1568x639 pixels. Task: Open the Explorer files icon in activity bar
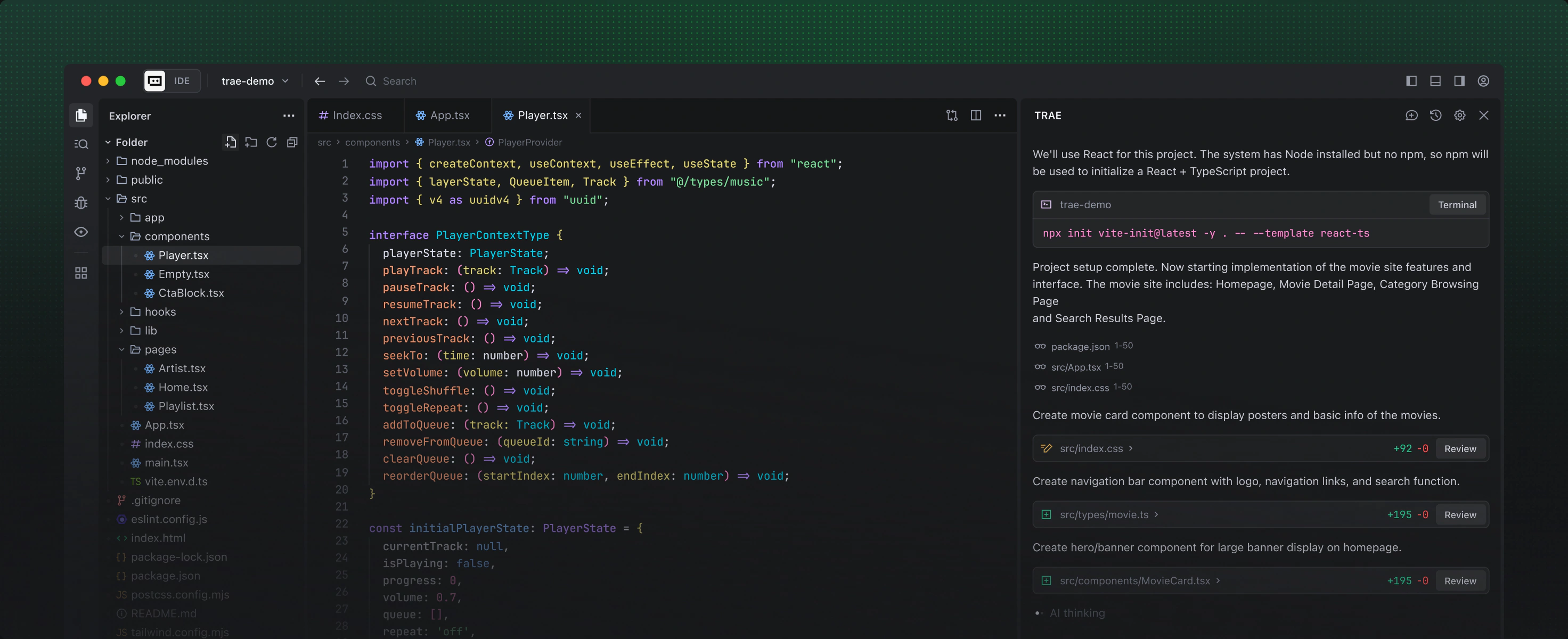[x=81, y=115]
